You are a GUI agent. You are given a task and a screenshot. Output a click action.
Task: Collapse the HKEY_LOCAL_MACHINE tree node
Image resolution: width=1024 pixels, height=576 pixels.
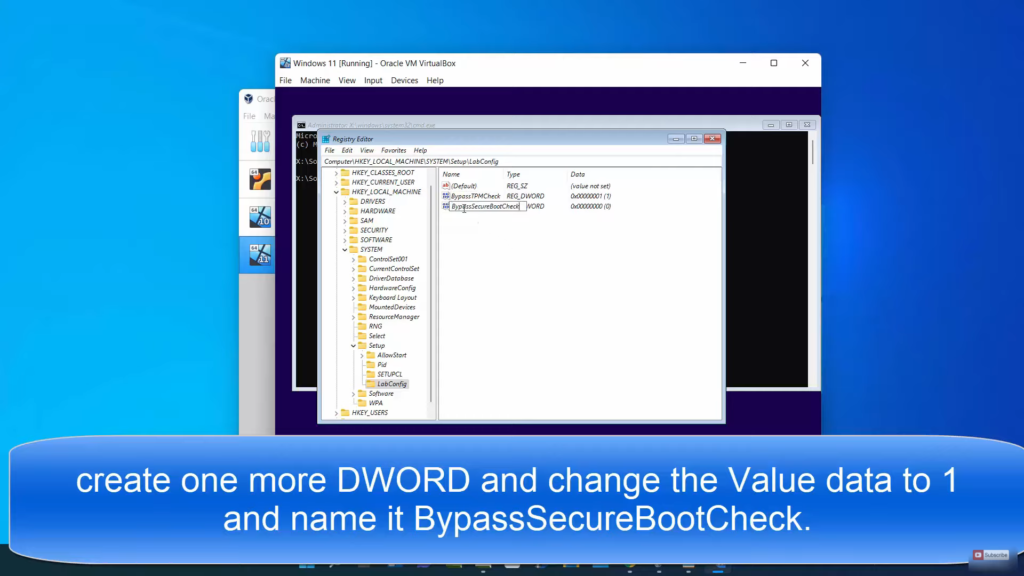pyautogui.click(x=336, y=192)
